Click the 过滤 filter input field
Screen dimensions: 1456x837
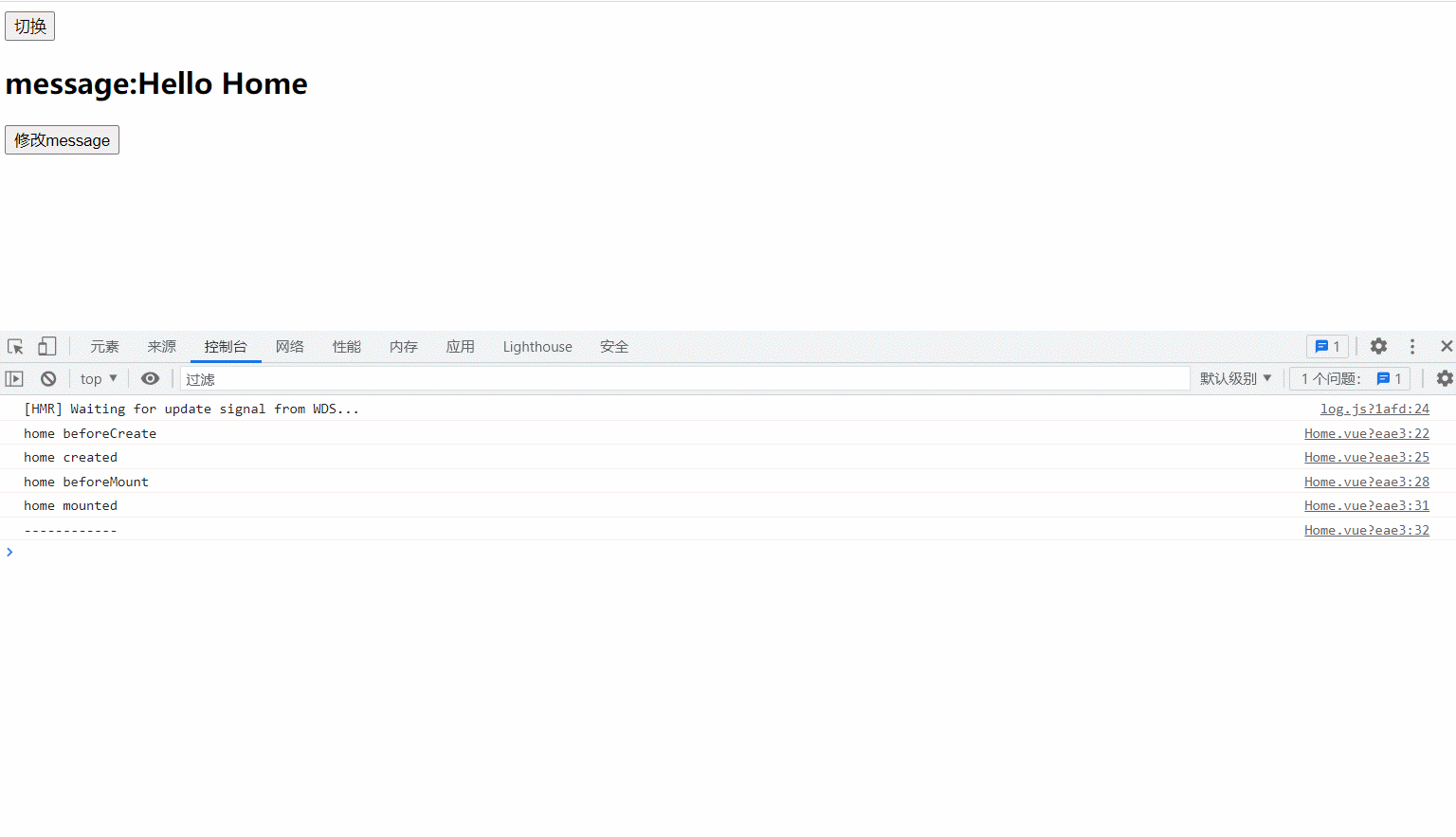point(682,379)
